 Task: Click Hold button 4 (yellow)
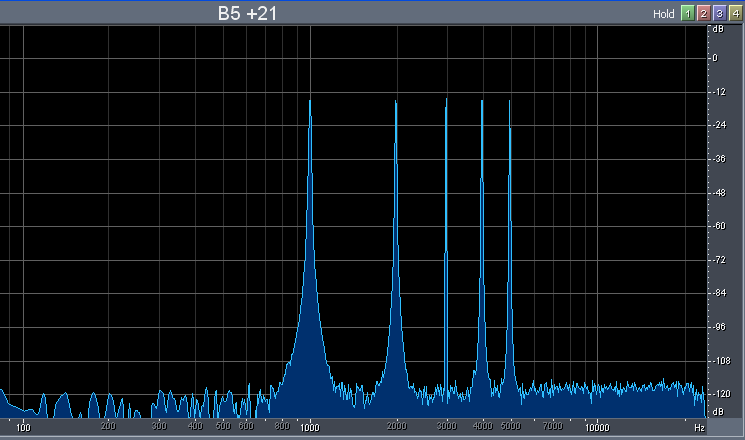coord(735,13)
